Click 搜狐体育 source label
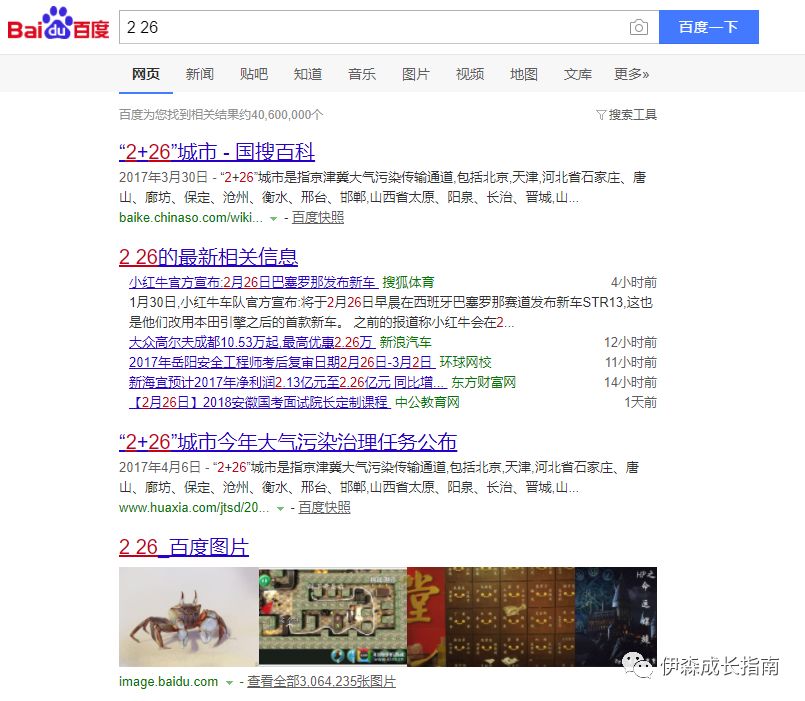This screenshot has width=805, height=701. [408, 282]
